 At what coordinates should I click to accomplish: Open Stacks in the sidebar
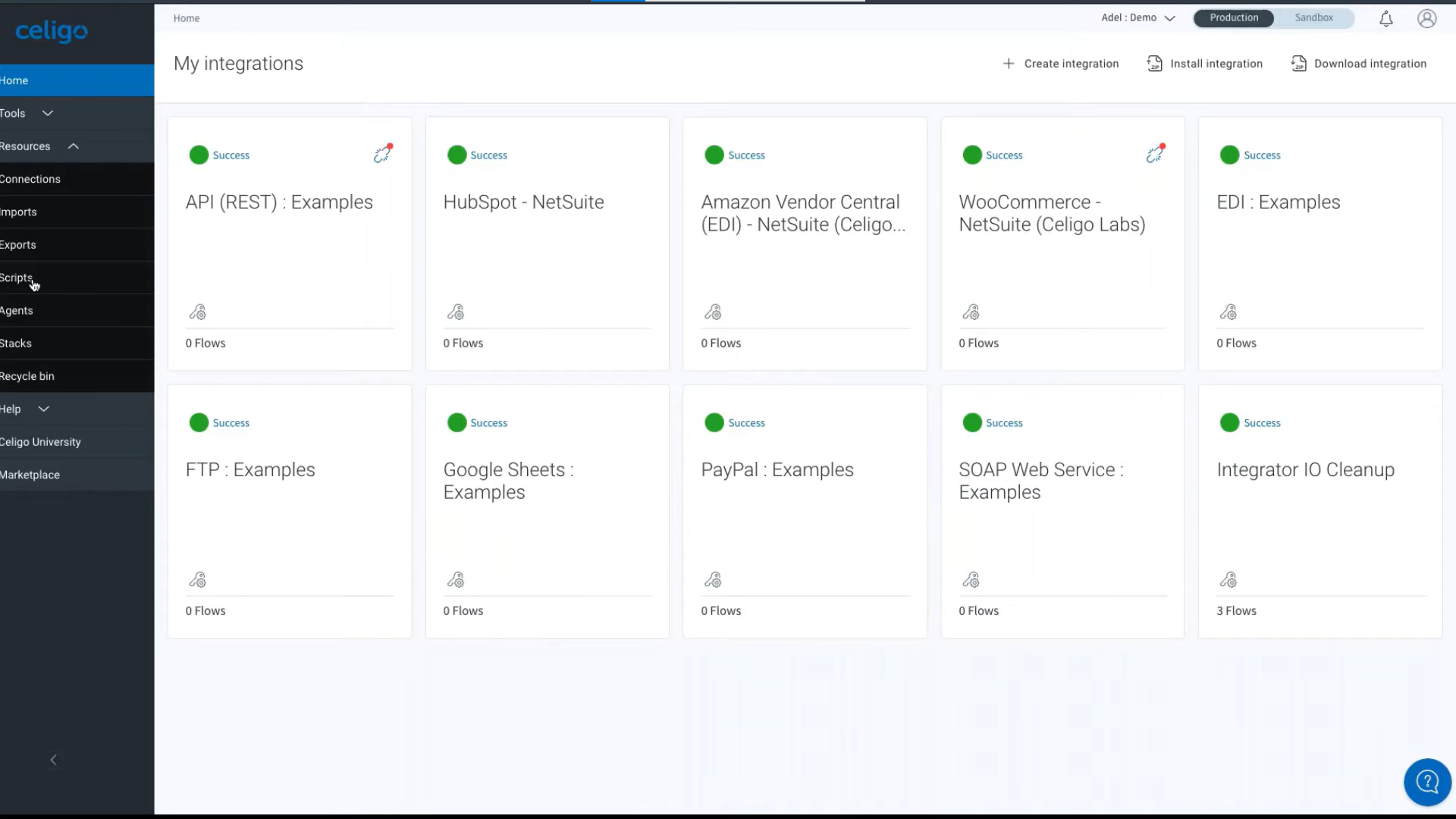coord(77,344)
